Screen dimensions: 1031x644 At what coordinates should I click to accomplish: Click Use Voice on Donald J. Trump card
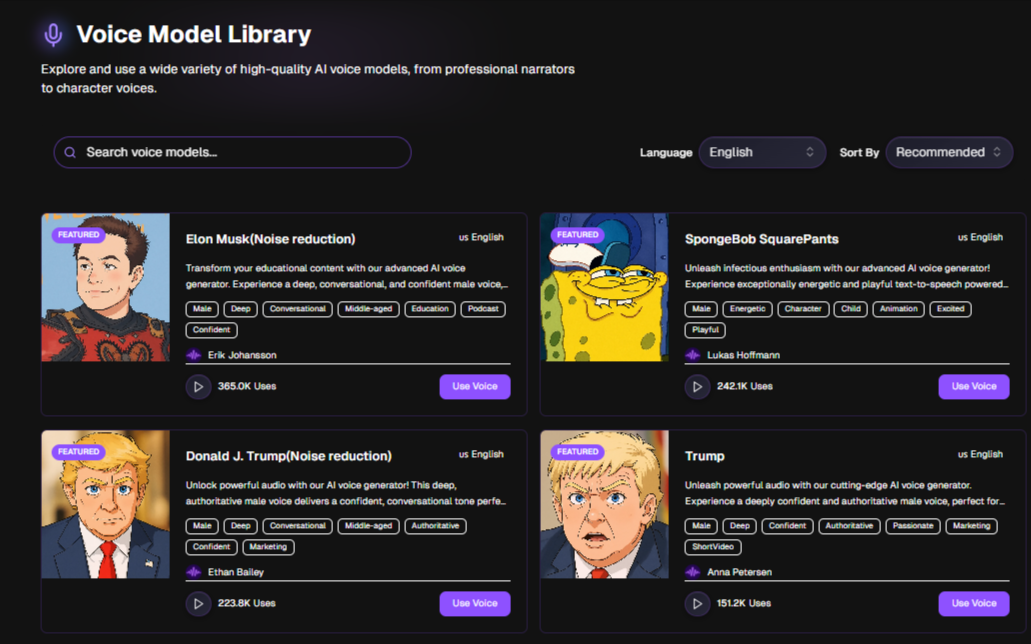point(475,604)
